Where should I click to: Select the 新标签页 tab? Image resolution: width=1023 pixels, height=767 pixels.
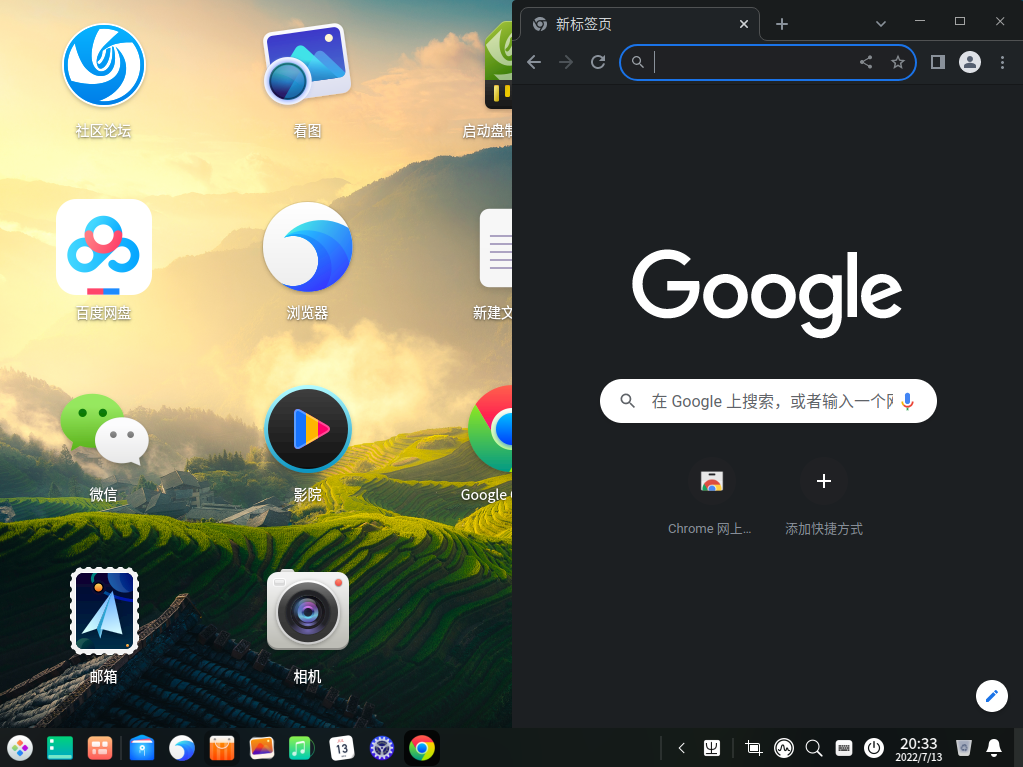pyautogui.click(x=639, y=24)
